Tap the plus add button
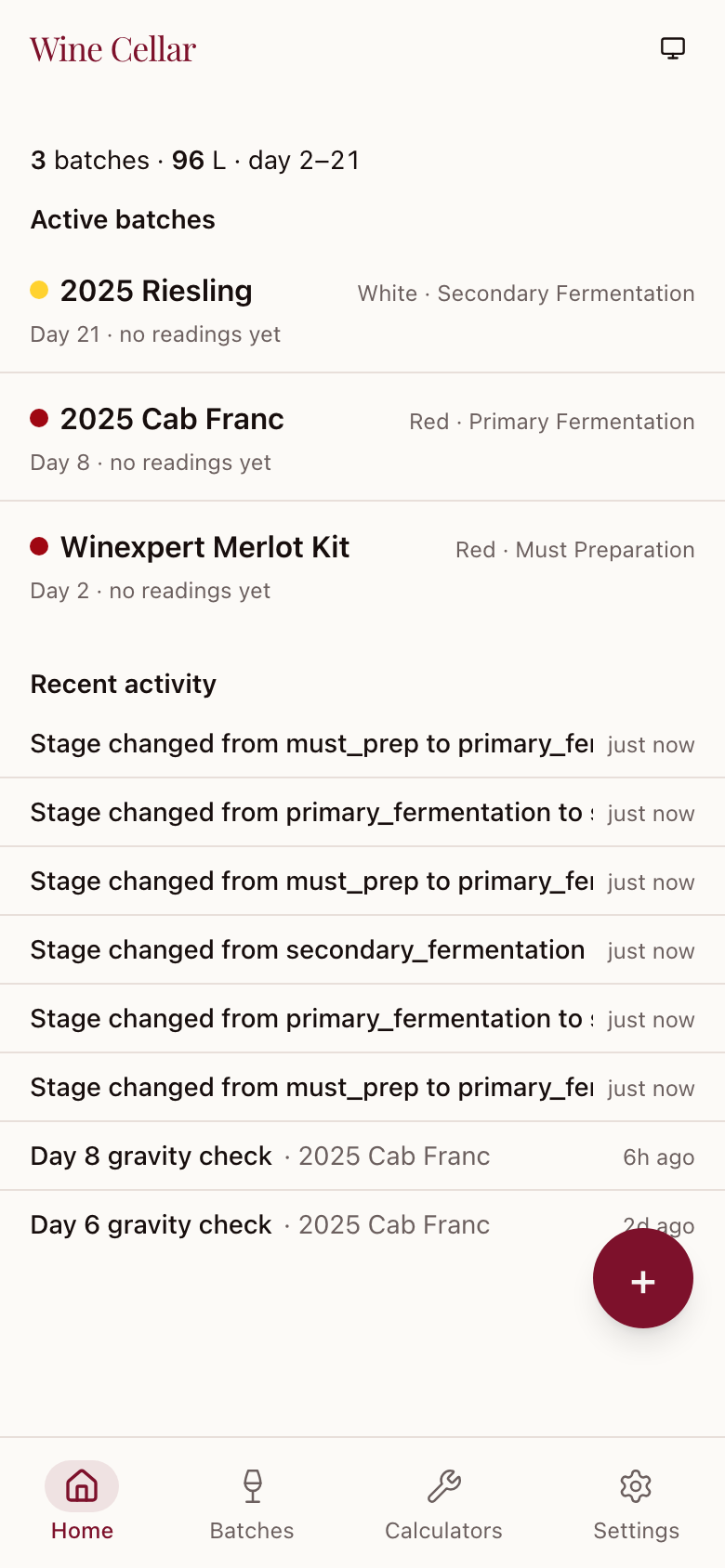Image resolution: width=725 pixels, height=1568 pixels. click(x=643, y=1279)
